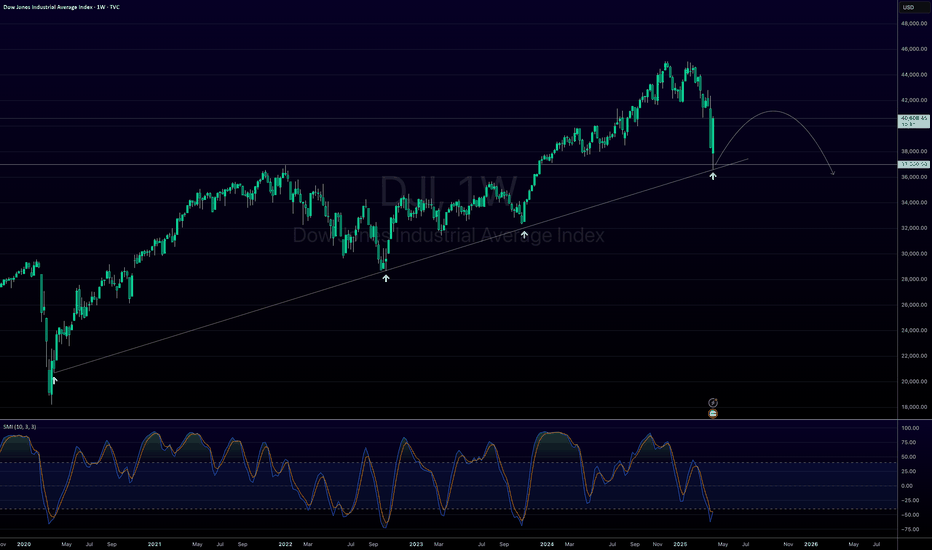Image resolution: width=932 pixels, height=550 pixels.
Task: Click the −25.00 level on SMI scale
Action: pos(909,501)
